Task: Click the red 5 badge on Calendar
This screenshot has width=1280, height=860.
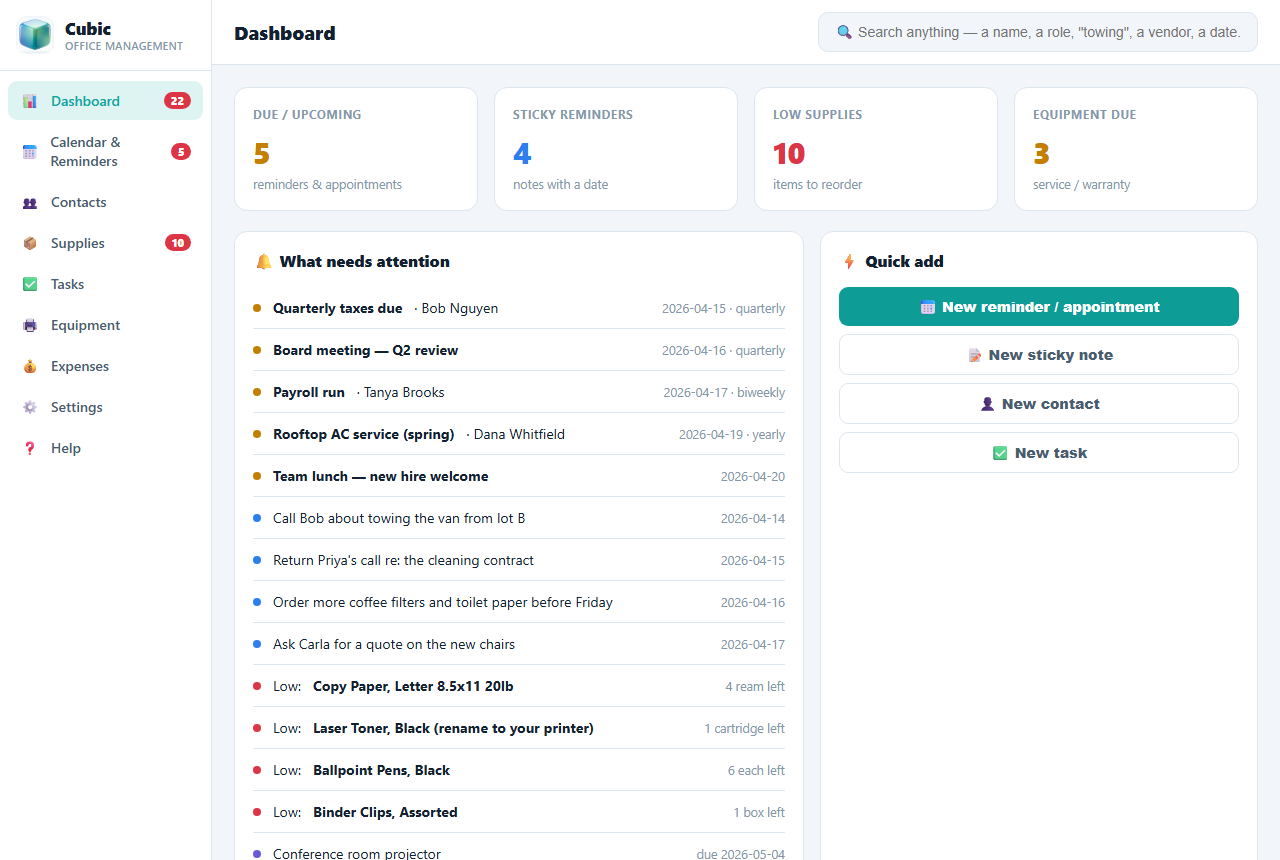Action: click(181, 152)
